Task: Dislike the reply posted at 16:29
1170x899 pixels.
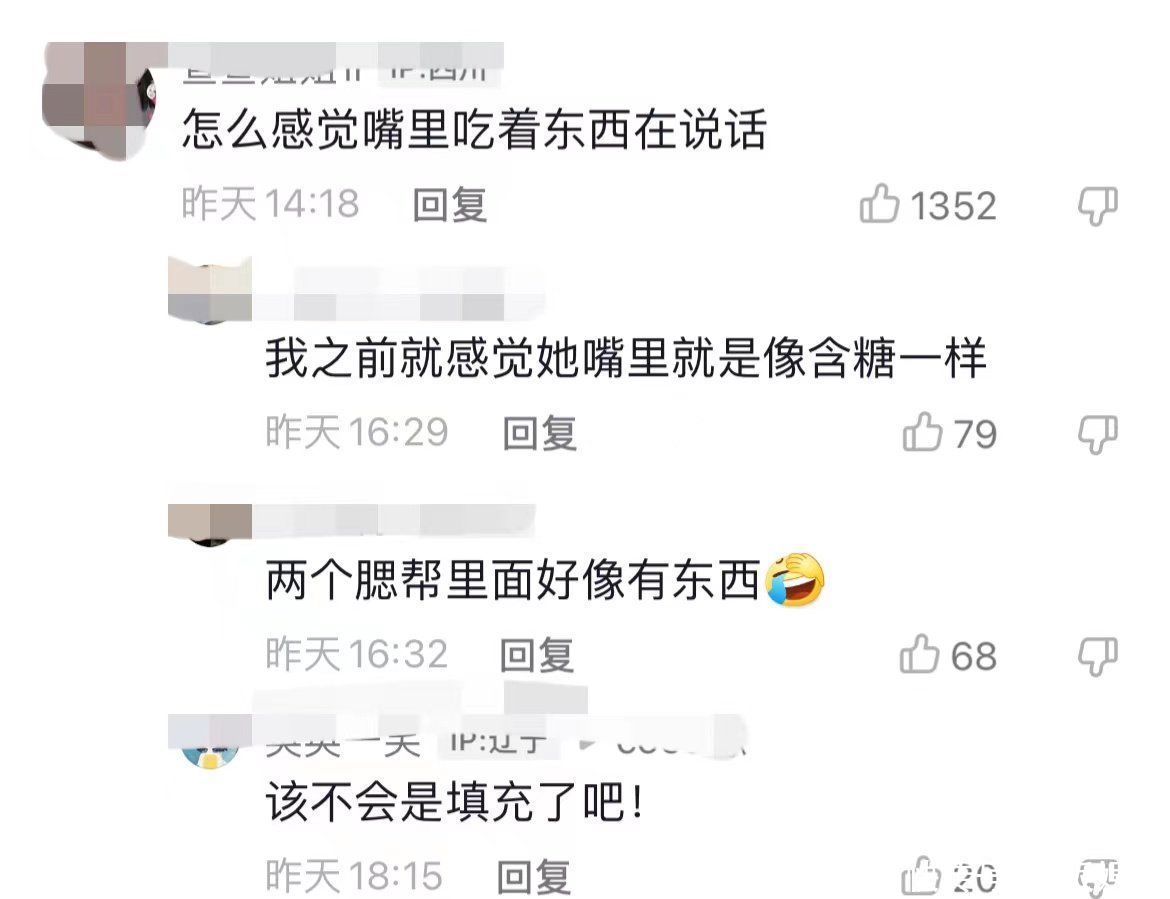Action: (x=1098, y=434)
